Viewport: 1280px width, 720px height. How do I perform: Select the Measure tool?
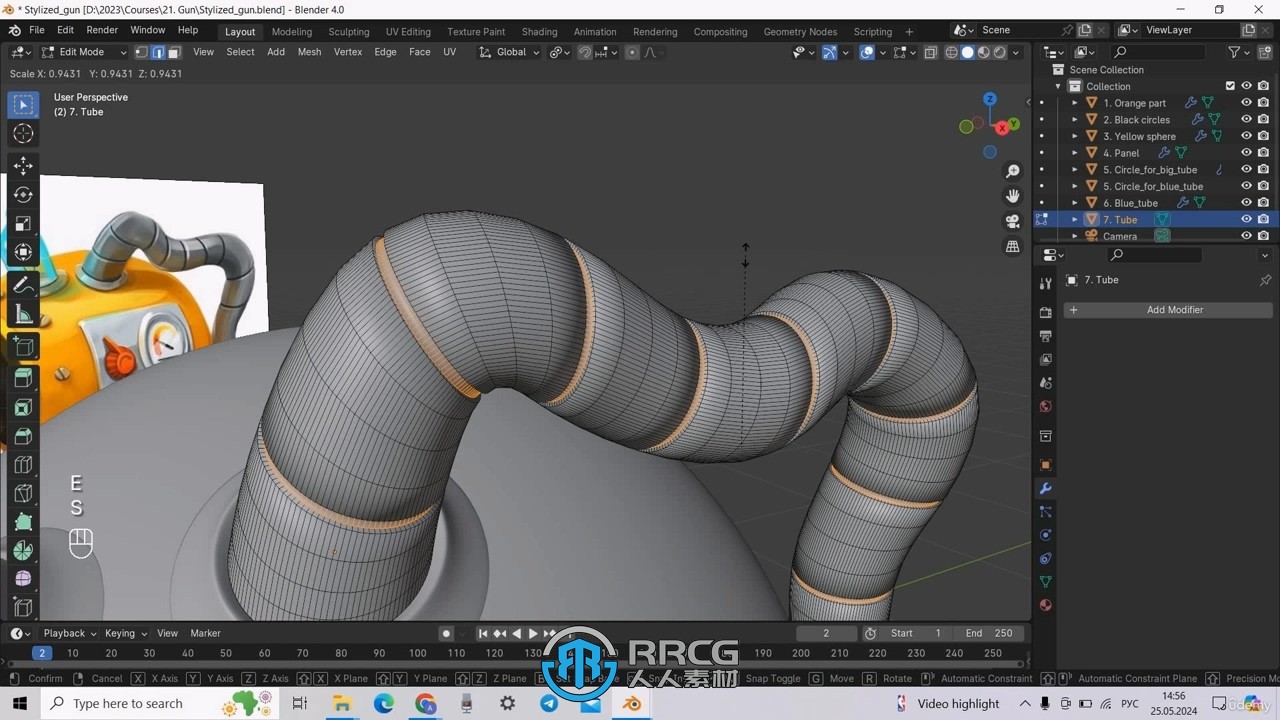[x=23, y=314]
